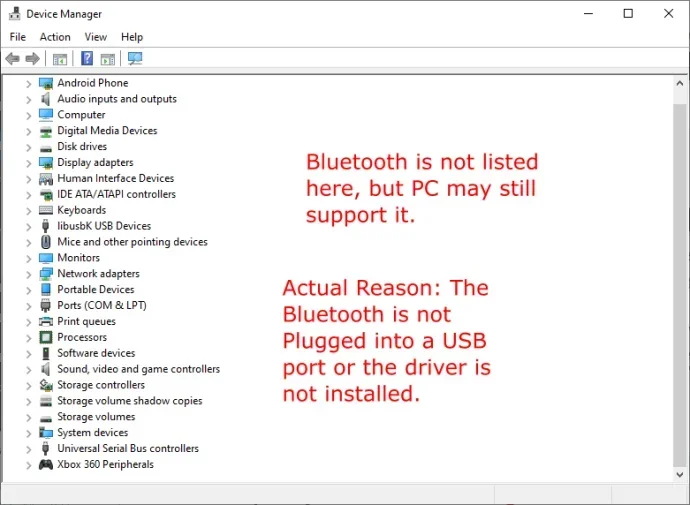Click the Audio inputs speaker icon
This screenshot has height=505, width=690.
(46, 99)
